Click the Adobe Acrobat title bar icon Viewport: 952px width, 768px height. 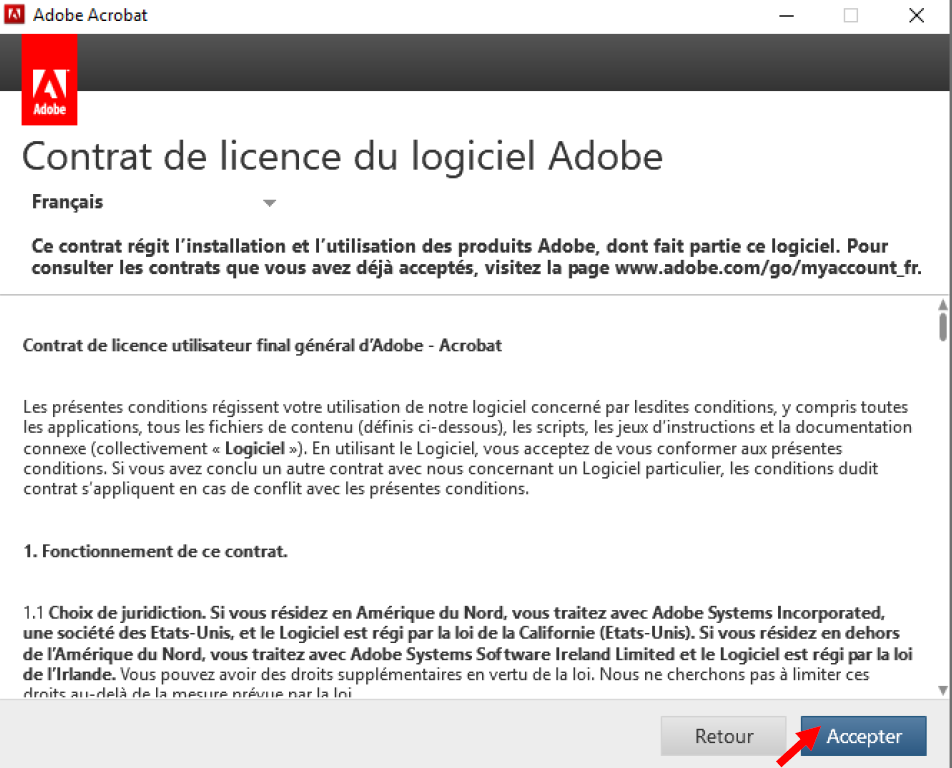tap(15, 16)
